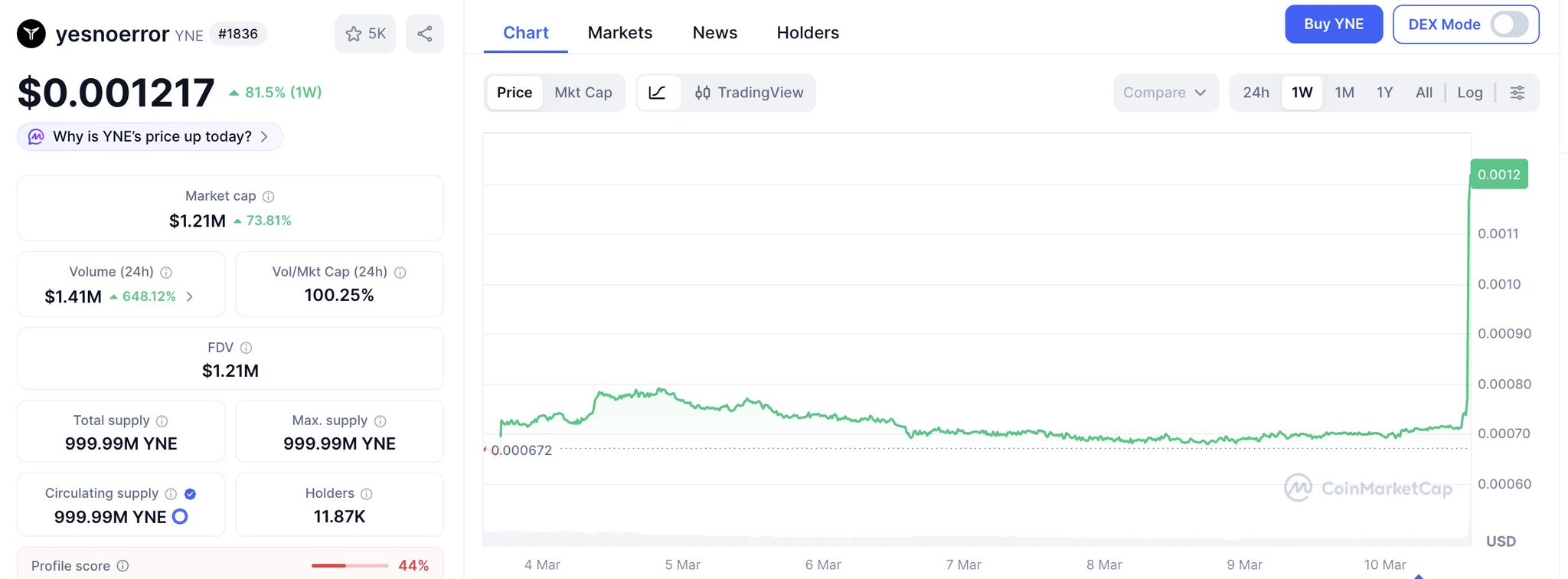Click the 0.0012 current price label
This screenshot has width=1568, height=579.
pos(1498,175)
